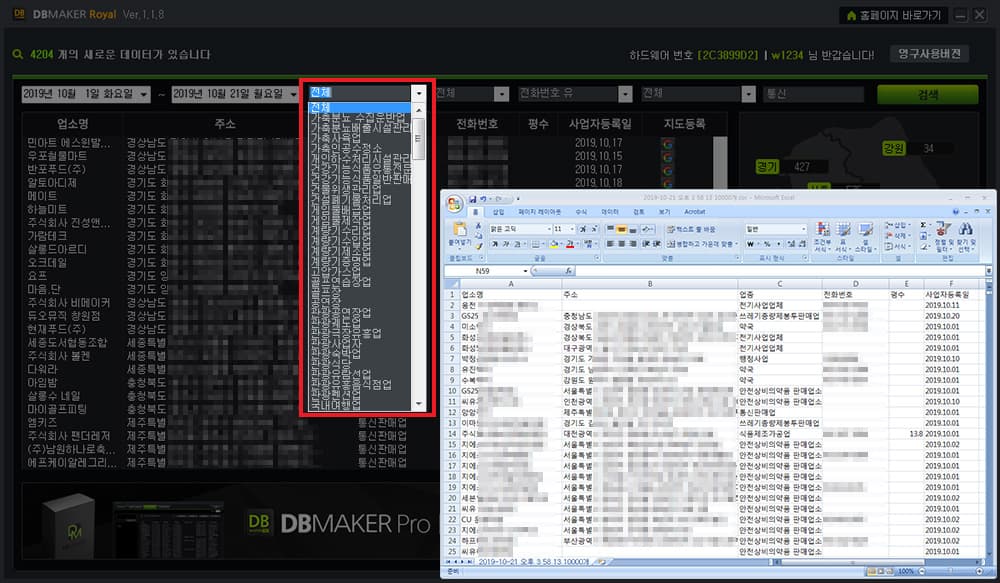Click the Google map icon in 2019.10.17 first row
Image resolution: width=1000 pixels, height=583 pixels.
pyautogui.click(x=667, y=144)
